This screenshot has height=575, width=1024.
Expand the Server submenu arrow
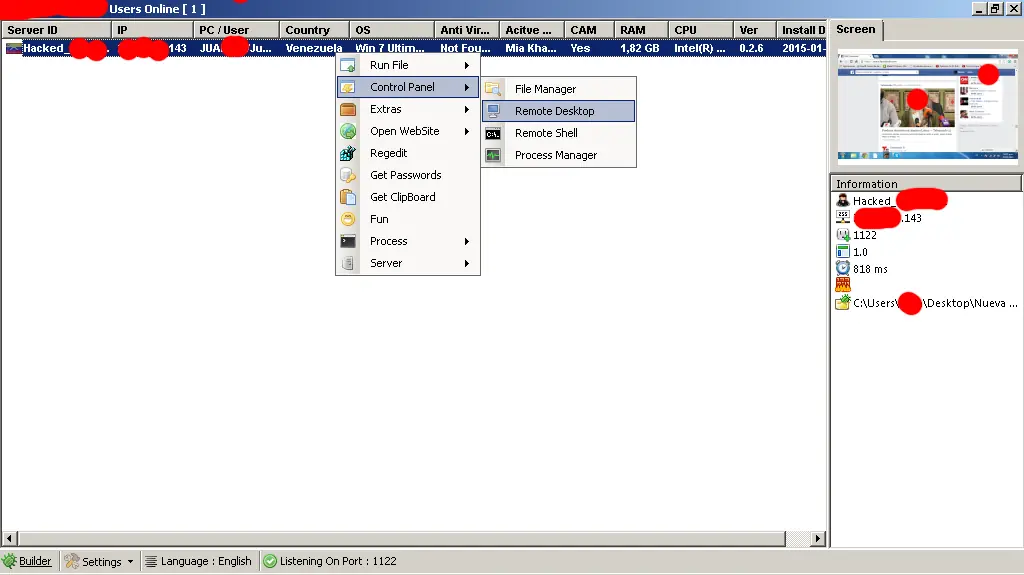point(467,263)
